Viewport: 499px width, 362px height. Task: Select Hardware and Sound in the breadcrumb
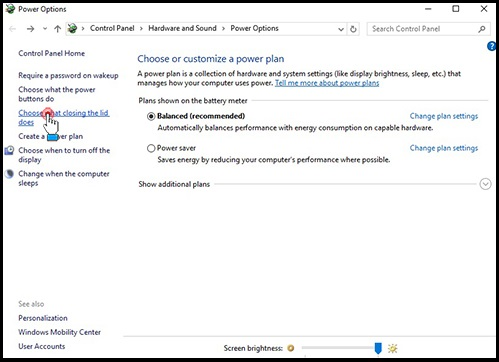182,28
